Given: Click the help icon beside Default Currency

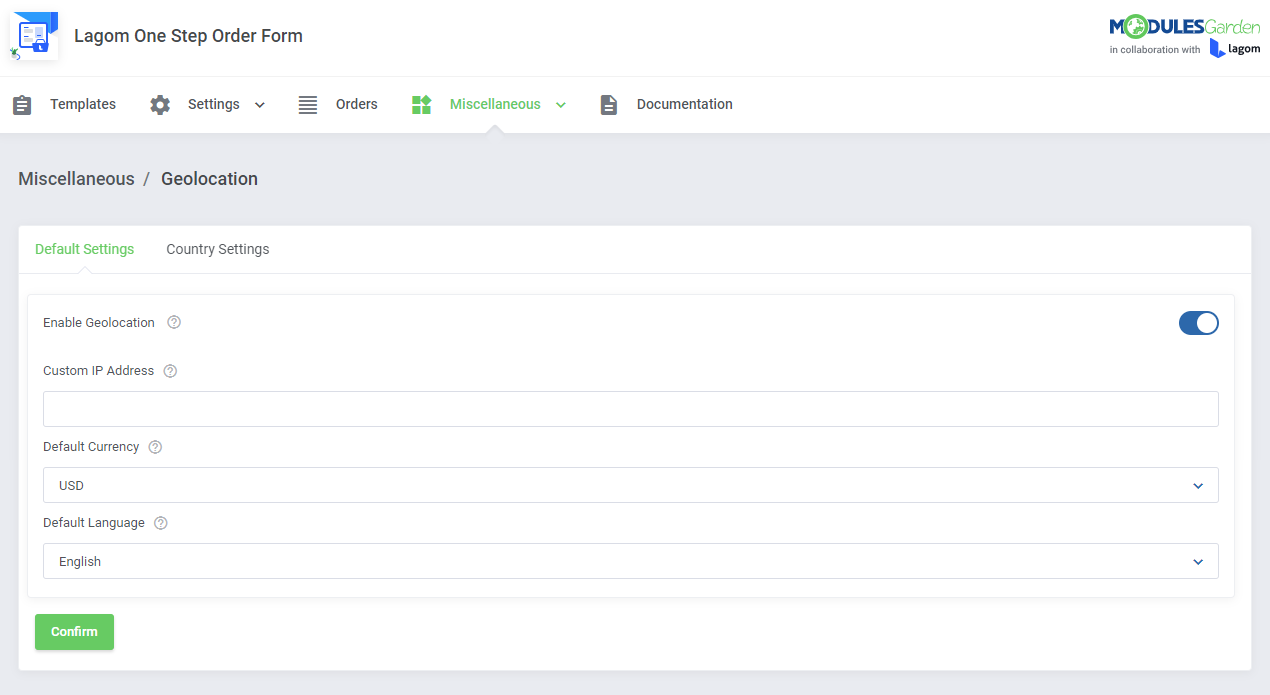Looking at the screenshot, I should [x=155, y=446].
